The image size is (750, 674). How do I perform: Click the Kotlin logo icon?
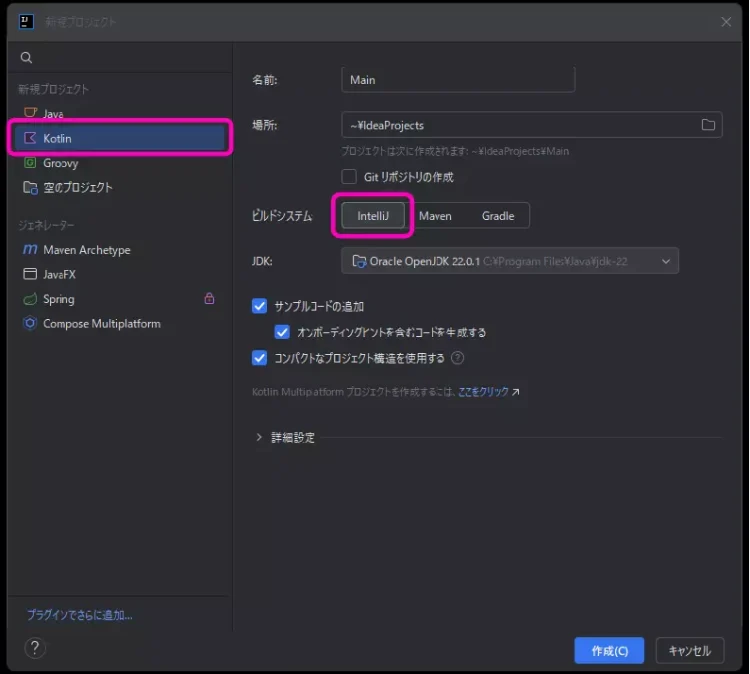pos(30,138)
